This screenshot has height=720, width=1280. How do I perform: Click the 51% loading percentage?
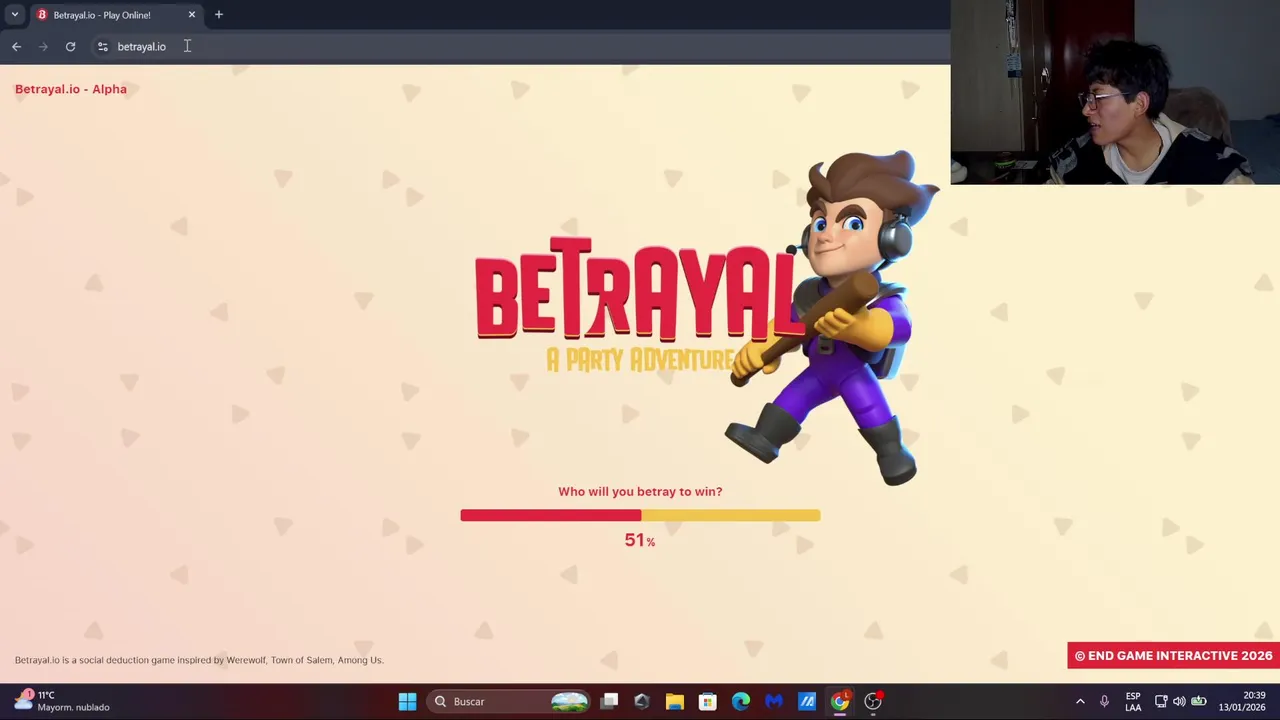pyautogui.click(x=640, y=540)
